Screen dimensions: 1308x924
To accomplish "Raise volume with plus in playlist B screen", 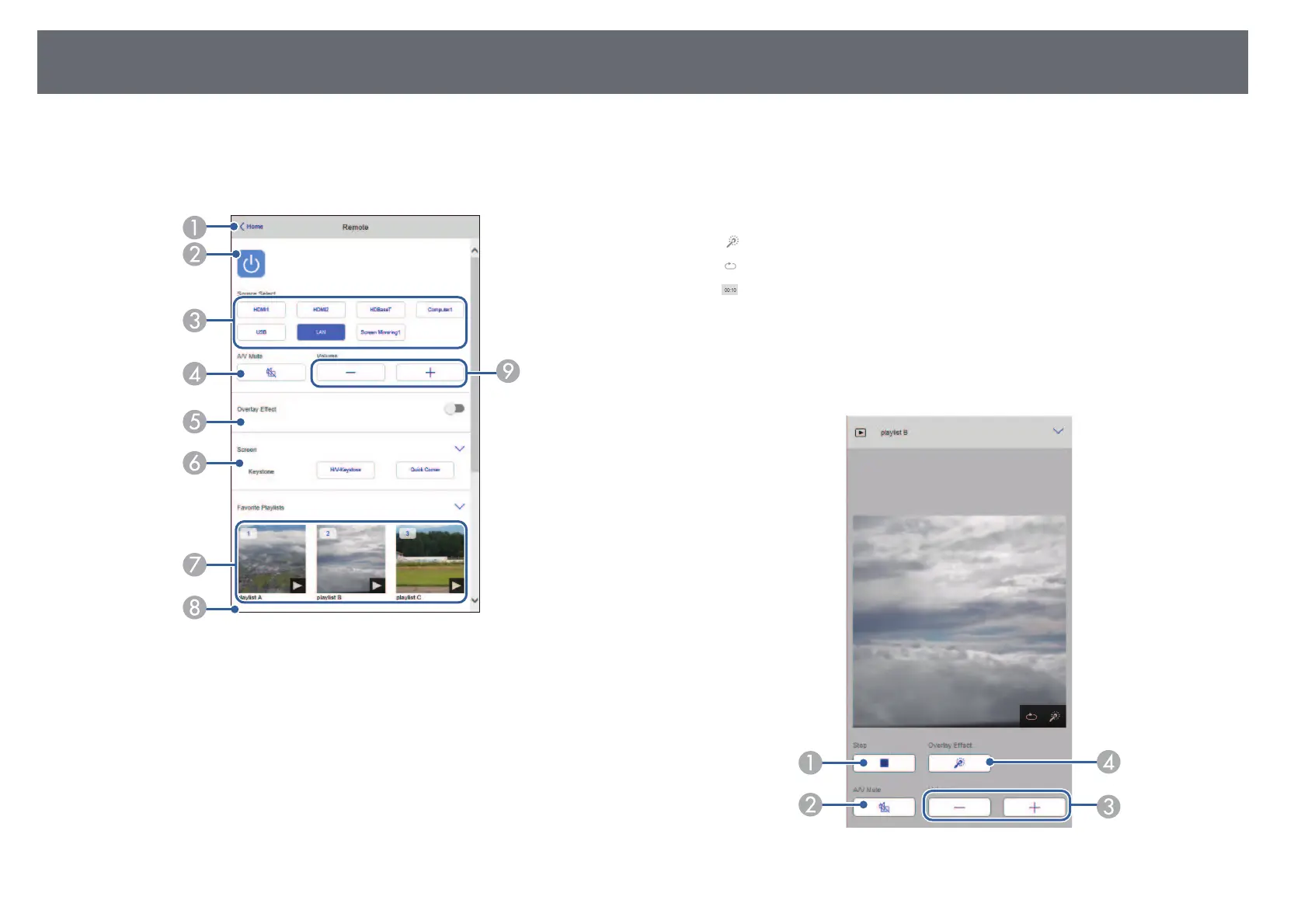I will pyautogui.click(x=1034, y=808).
